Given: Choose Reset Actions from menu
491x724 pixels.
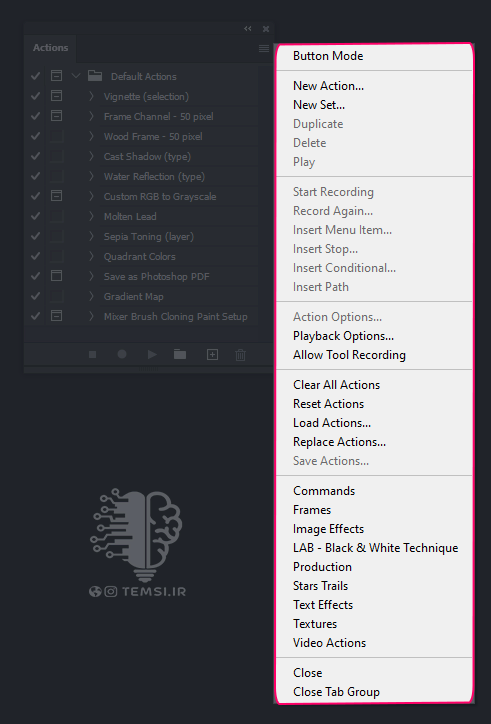Looking at the screenshot, I should pyautogui.click(x=328, y=404).
